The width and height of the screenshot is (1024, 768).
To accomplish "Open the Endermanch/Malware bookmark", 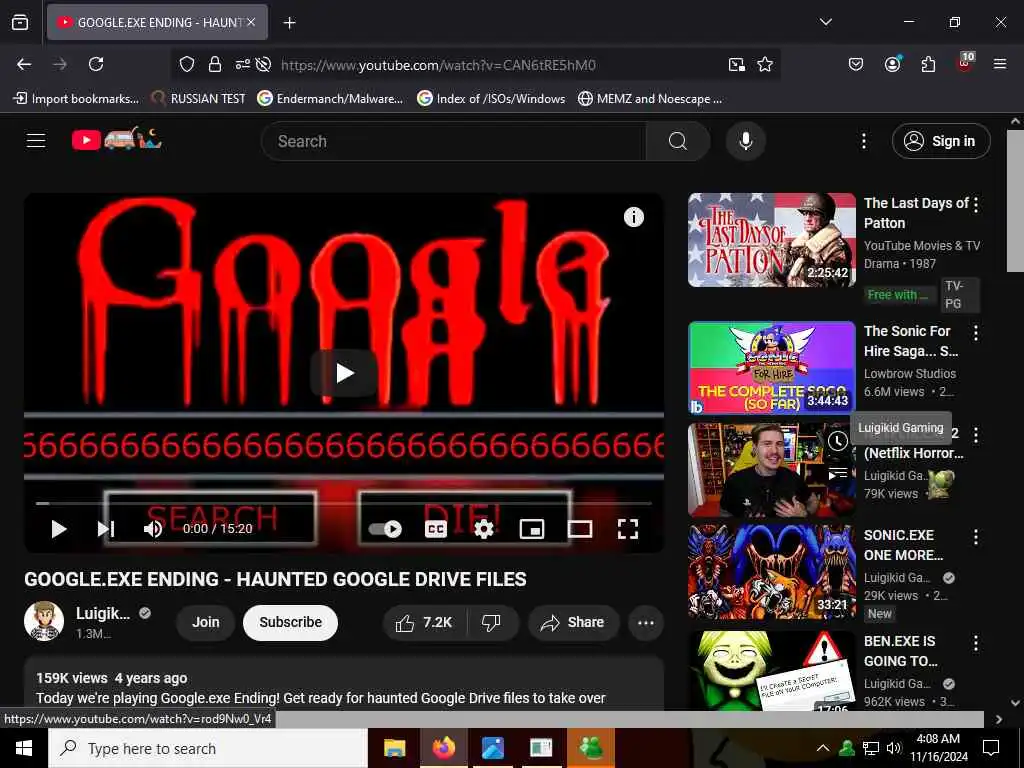I will tap(330, 99).
